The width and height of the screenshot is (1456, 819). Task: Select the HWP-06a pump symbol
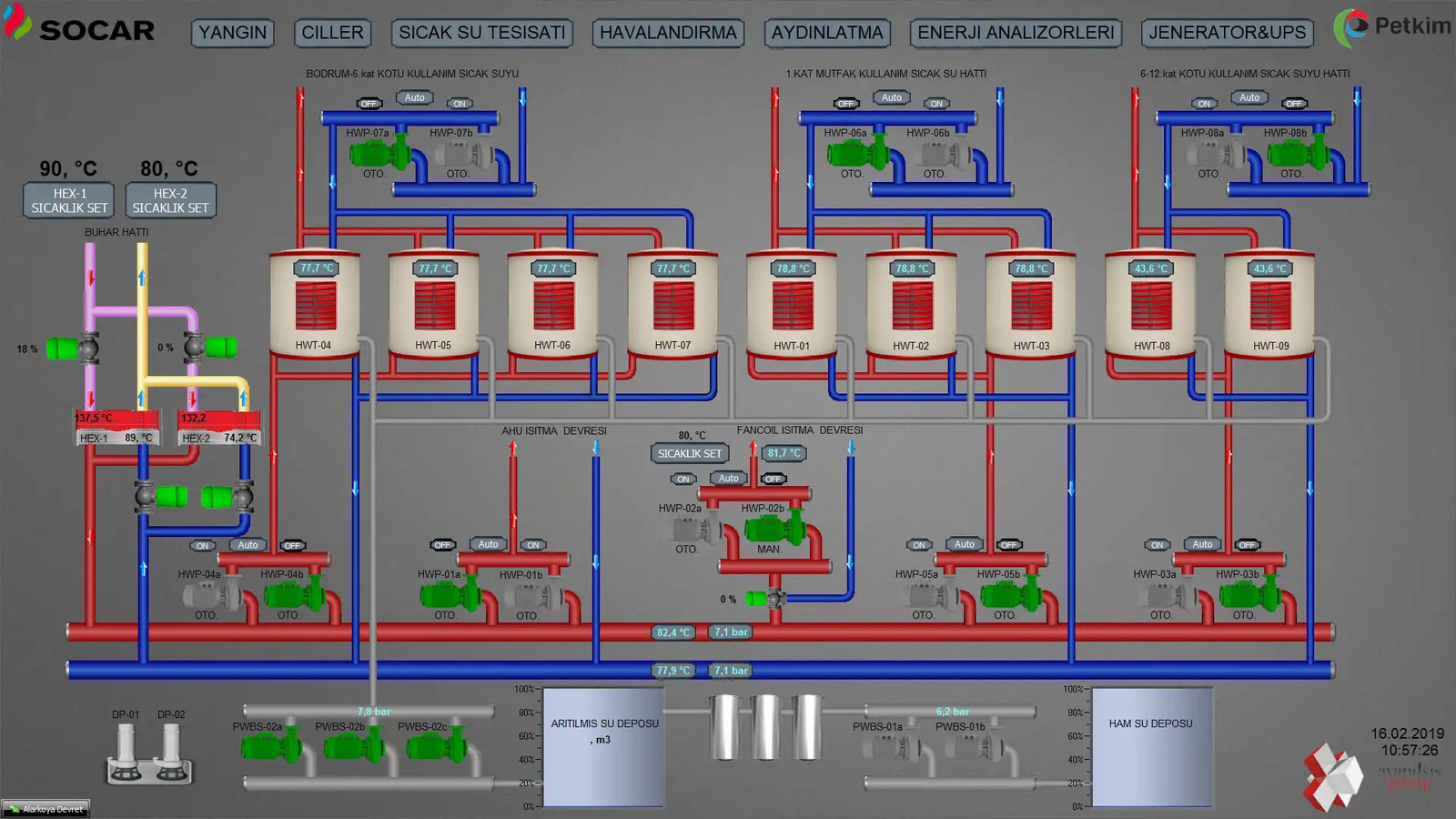[x=855, y=154]
